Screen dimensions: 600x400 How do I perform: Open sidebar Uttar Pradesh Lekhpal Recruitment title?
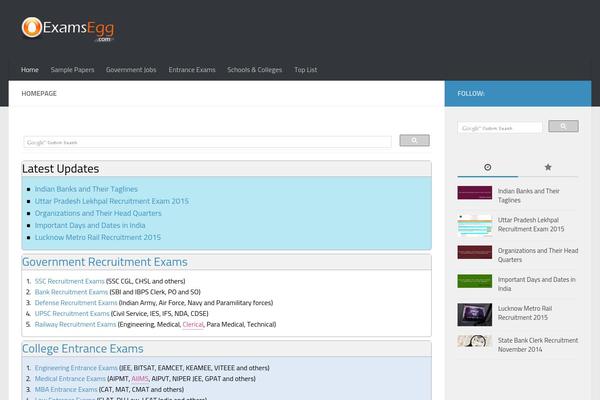[x=531, y=225]
